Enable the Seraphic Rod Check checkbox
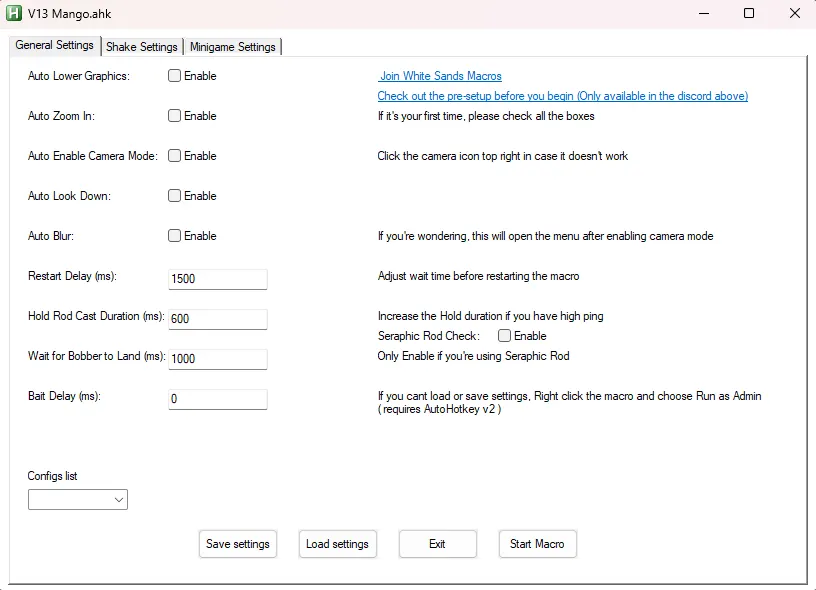 (x=505, y=336)
